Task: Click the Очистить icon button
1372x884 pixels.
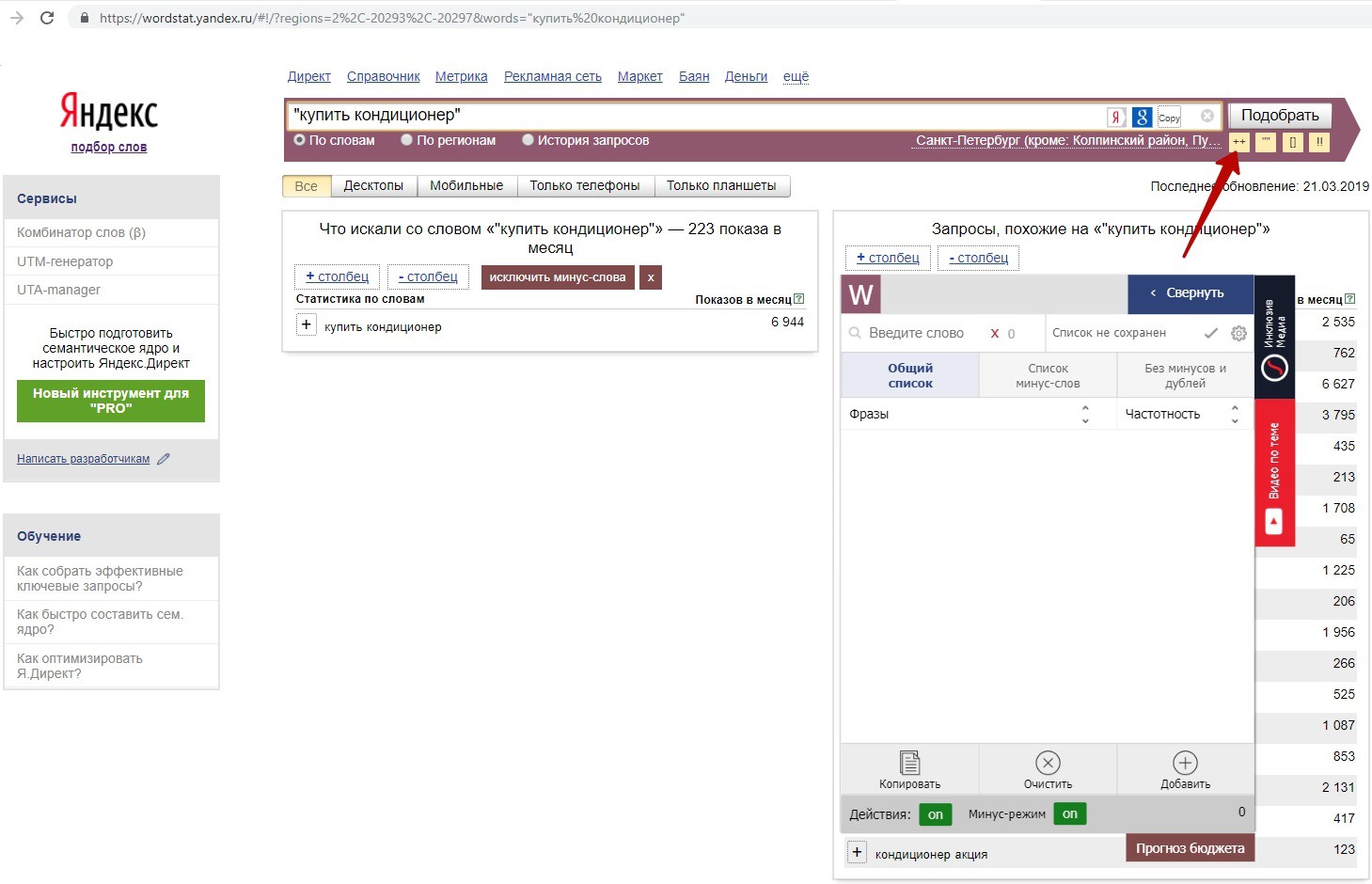Action: coord(1048,768)
